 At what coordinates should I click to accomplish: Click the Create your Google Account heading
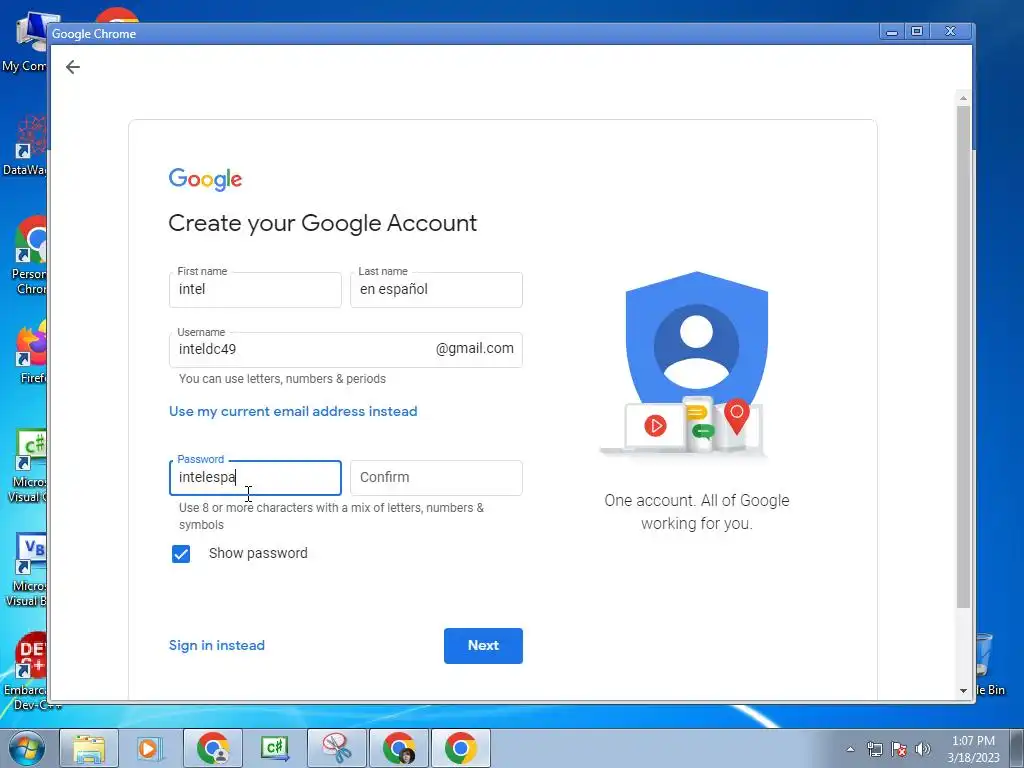[323, 223]
